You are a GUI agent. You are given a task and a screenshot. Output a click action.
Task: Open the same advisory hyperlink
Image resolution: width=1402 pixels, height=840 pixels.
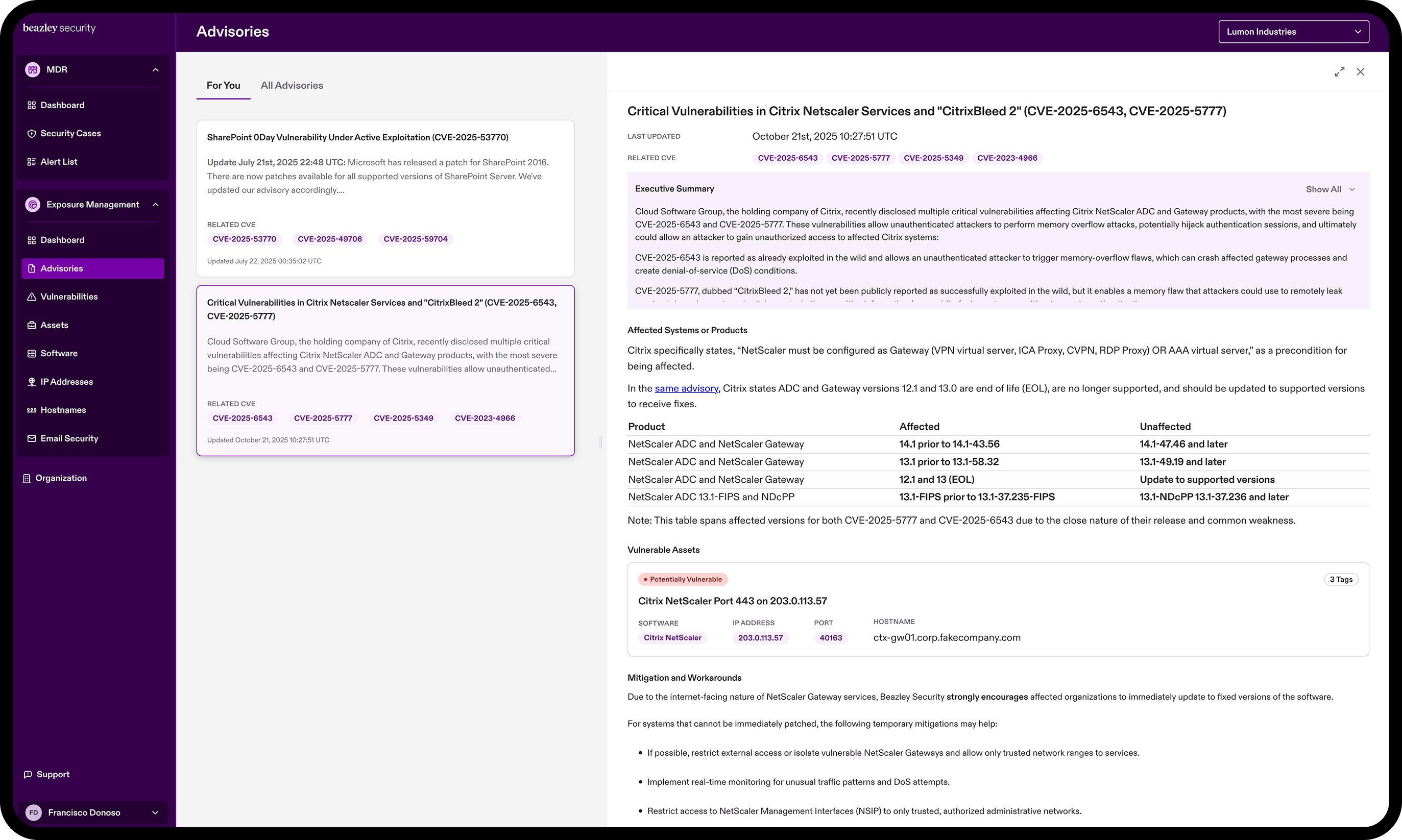pyautogui.click(x=686, y=388)
